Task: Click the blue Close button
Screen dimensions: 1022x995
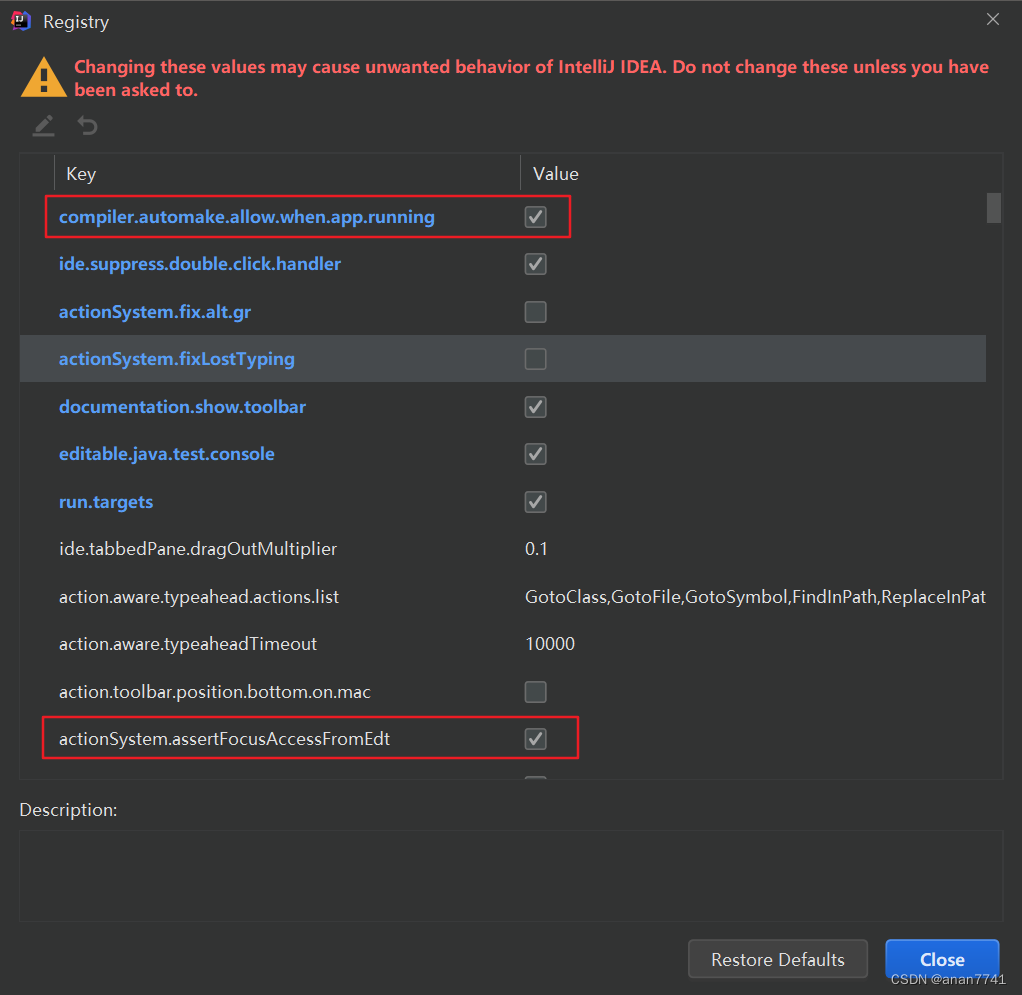Action: tap(942, 959)
